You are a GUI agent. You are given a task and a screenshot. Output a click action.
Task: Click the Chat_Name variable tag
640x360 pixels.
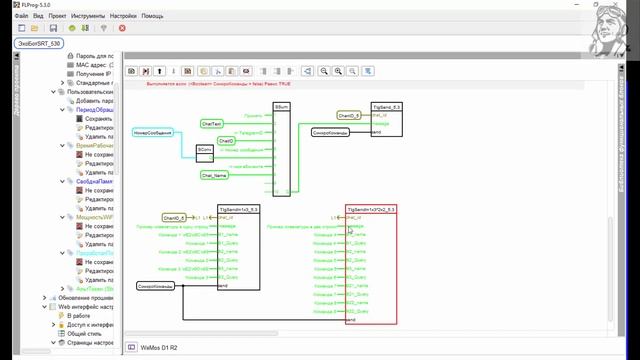(x=214, y=176)
